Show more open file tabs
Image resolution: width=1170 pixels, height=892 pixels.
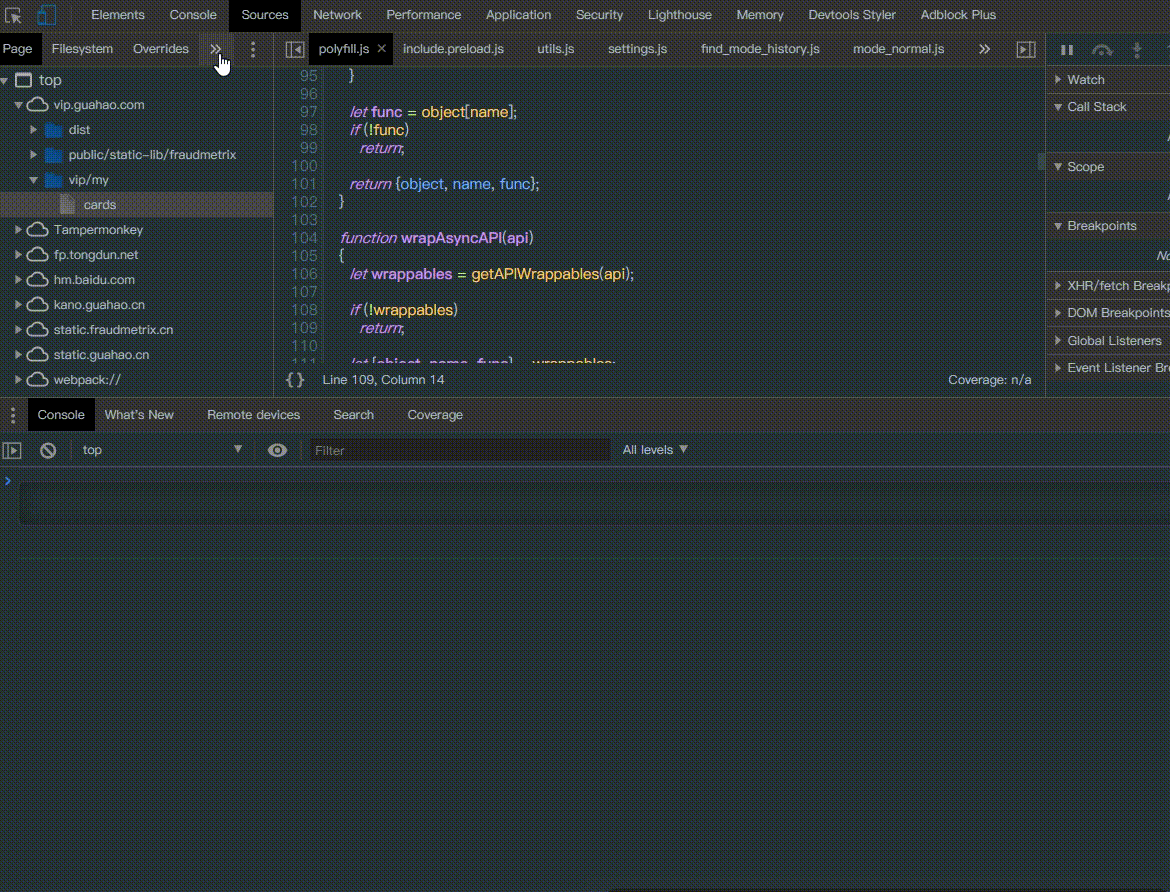pos(984,49)
